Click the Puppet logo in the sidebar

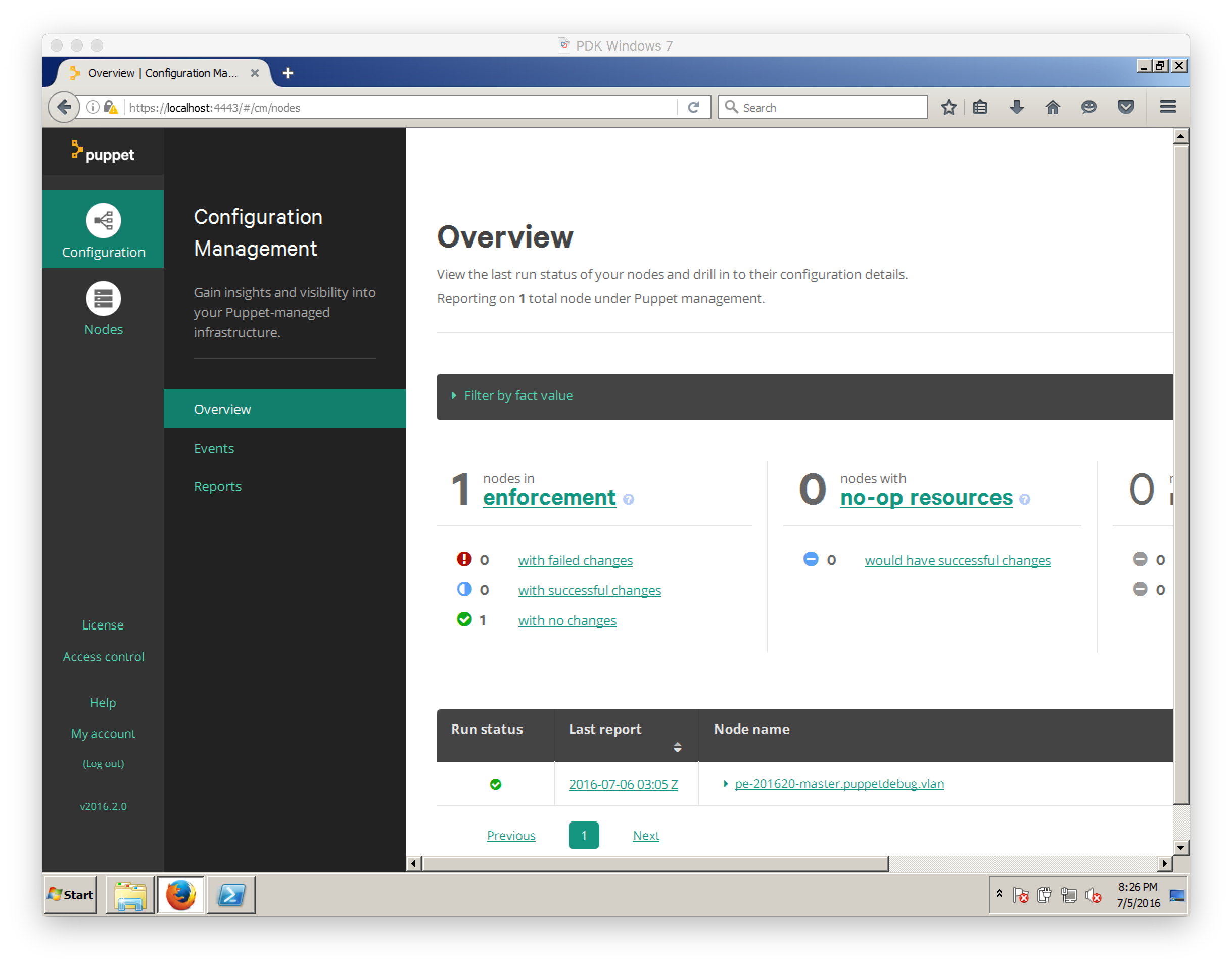tap(103, 152)
